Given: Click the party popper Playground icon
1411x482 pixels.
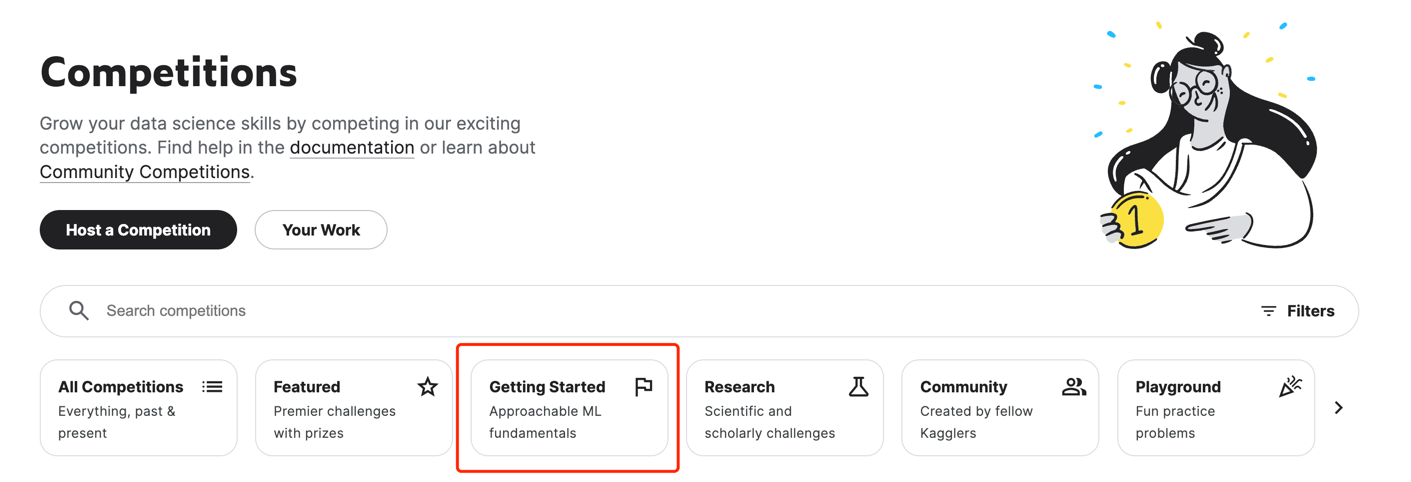Looking at the screenshot, I should click(x=1290, y=387).
